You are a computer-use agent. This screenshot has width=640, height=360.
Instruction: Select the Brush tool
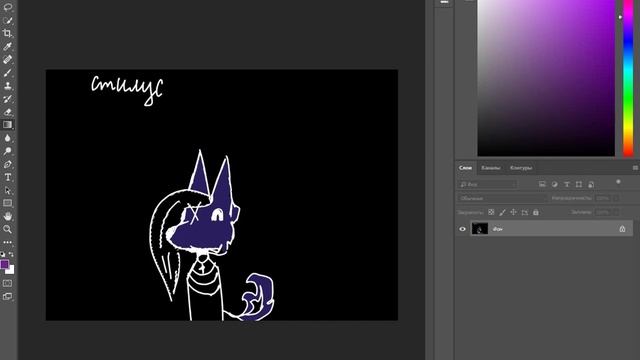(x=7, y=73)
